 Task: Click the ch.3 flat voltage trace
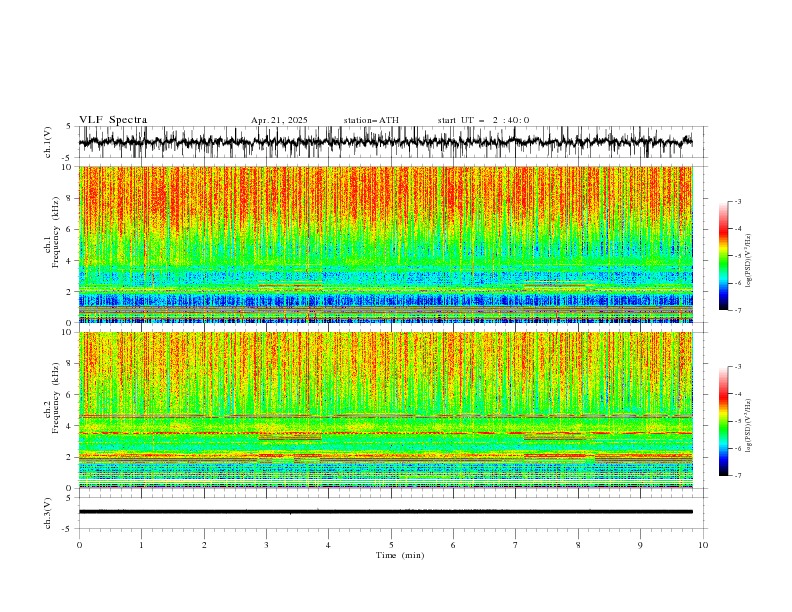click(385, 512)
